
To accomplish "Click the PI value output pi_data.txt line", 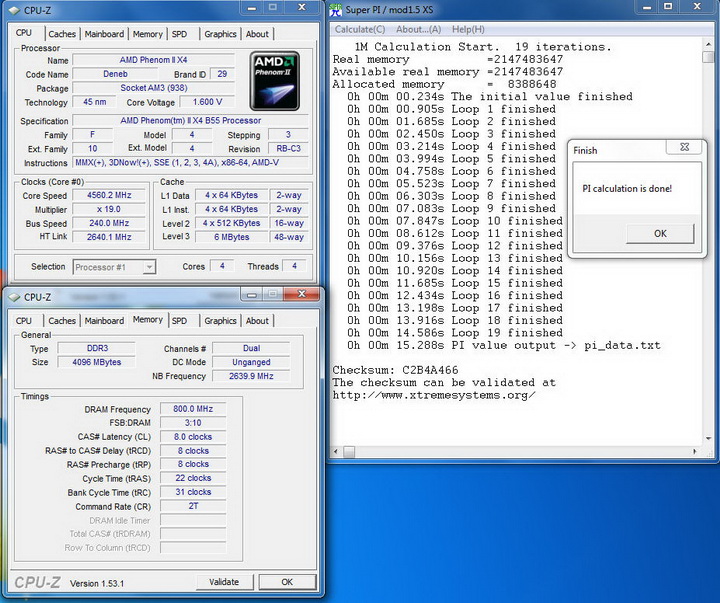I will (504, 345).
